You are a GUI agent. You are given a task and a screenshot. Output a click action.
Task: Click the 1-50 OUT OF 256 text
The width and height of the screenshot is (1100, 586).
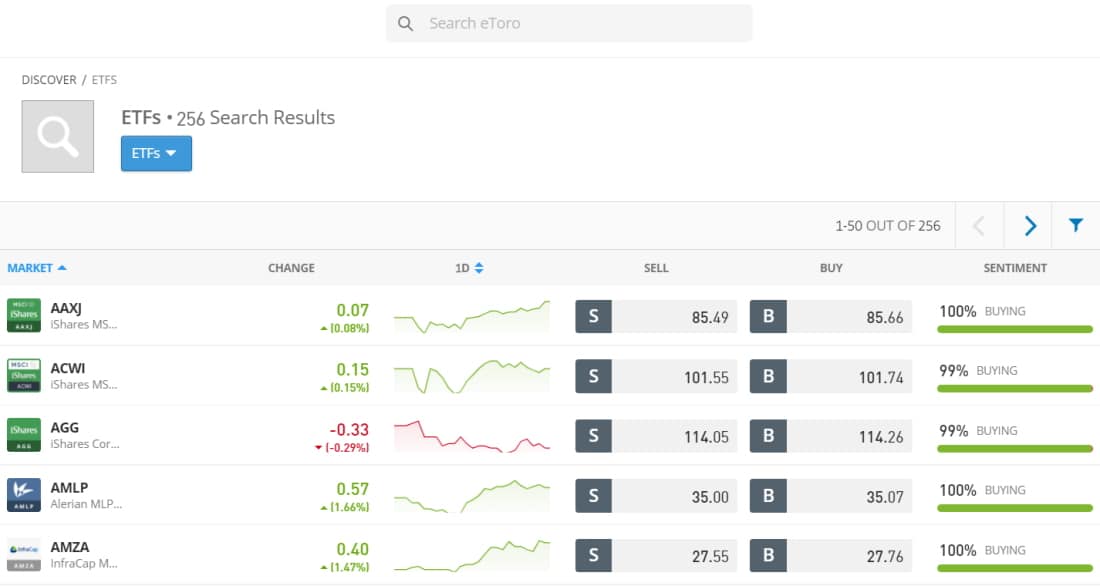pos(887,226)
